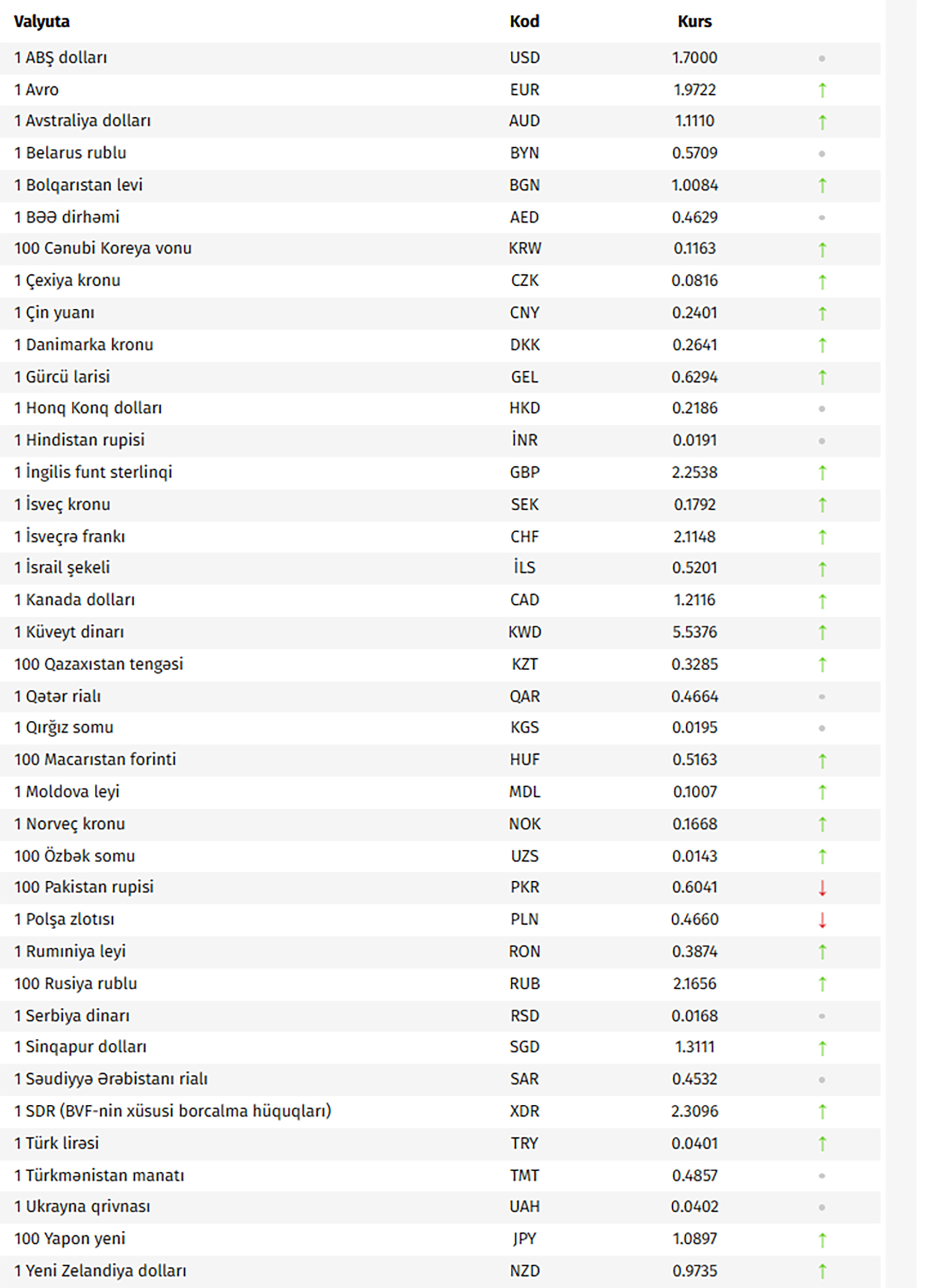Click the 1.0897 rate for JPY
Viewport: 936px width, 1288px height.
click(x=695, y=1238)
